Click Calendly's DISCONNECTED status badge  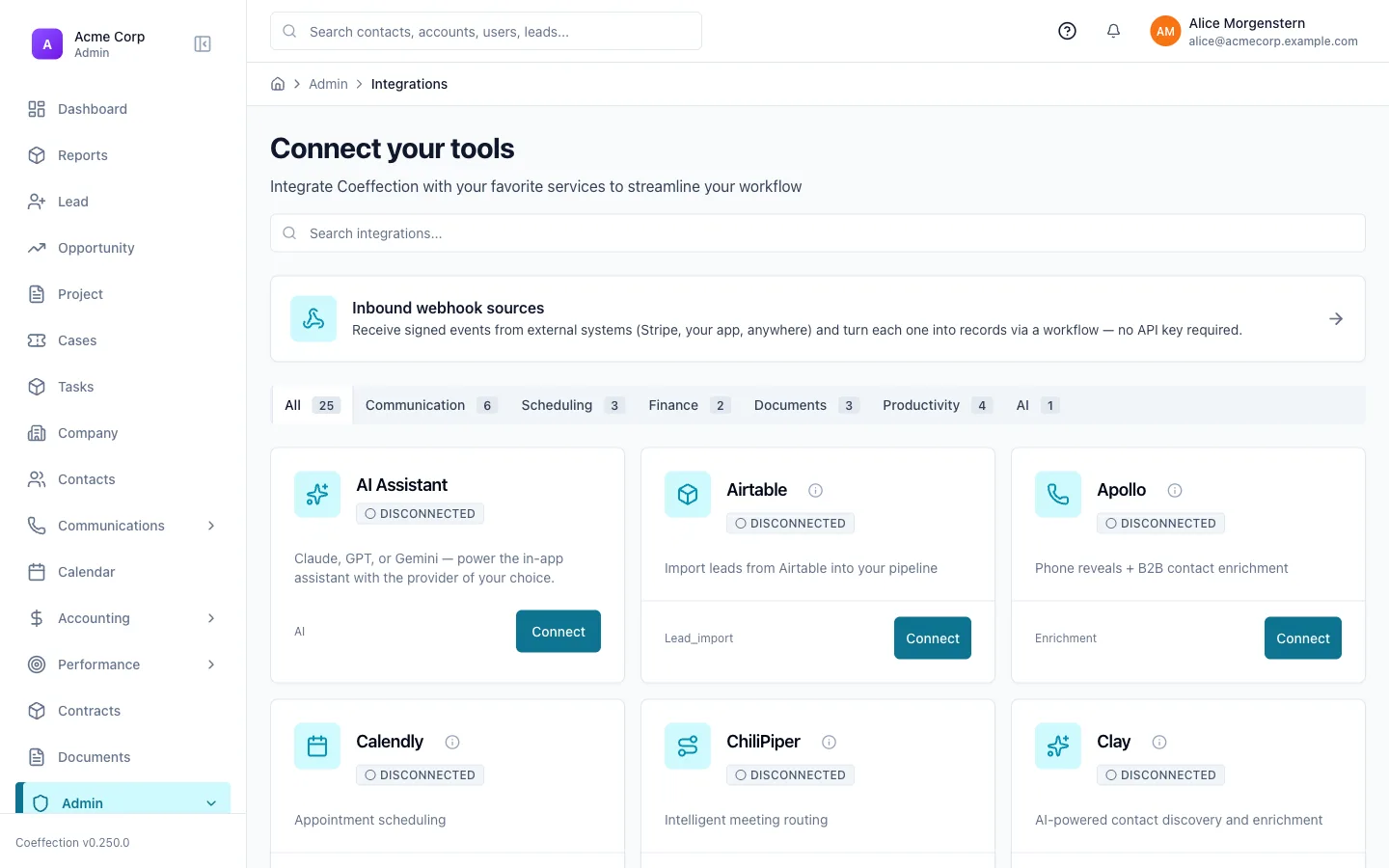(420, 775)
